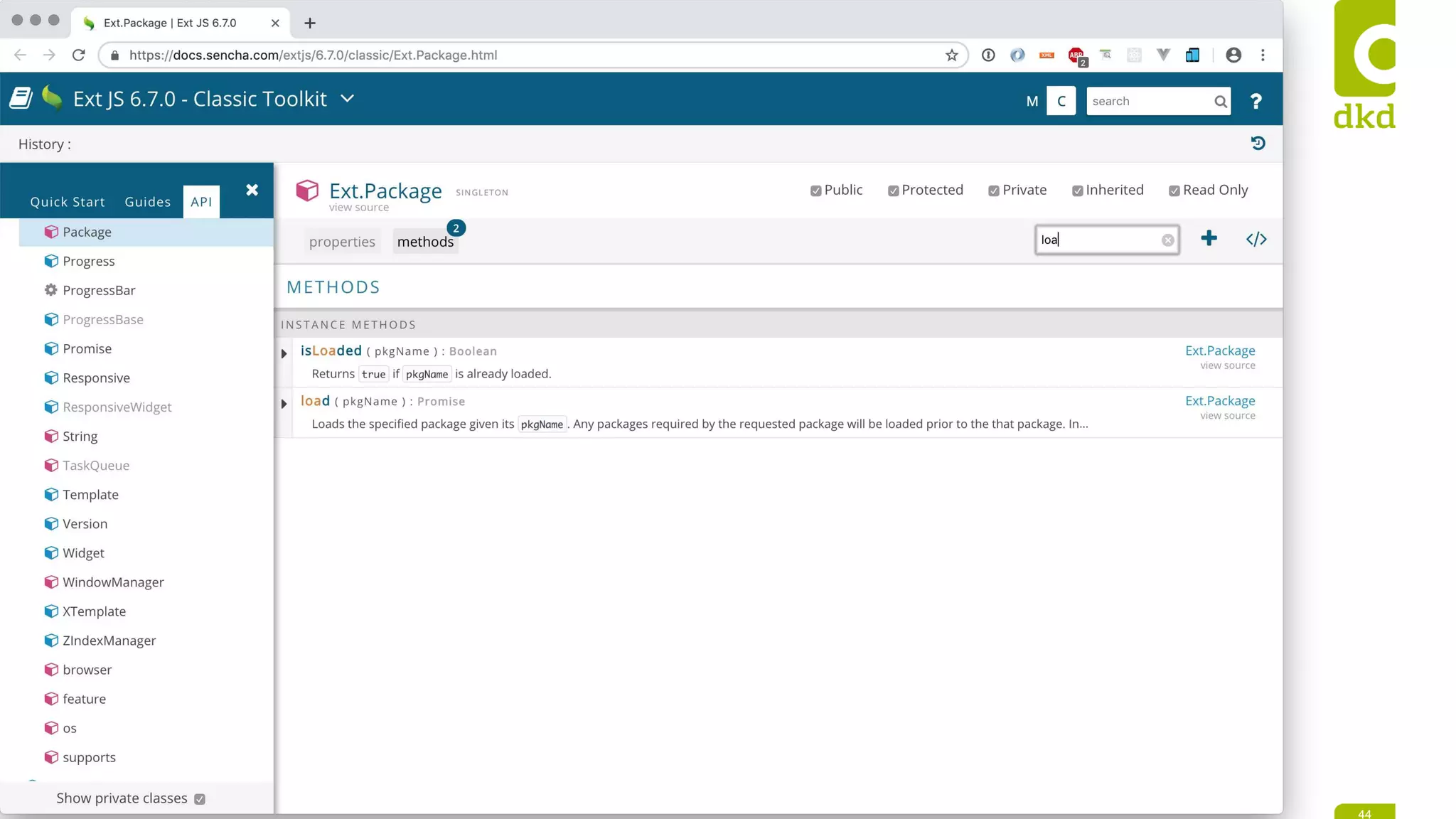Viewport: 1456px width, 819px height.
Task: Toggle Show private classes checkbox
Action: (200, 799)
